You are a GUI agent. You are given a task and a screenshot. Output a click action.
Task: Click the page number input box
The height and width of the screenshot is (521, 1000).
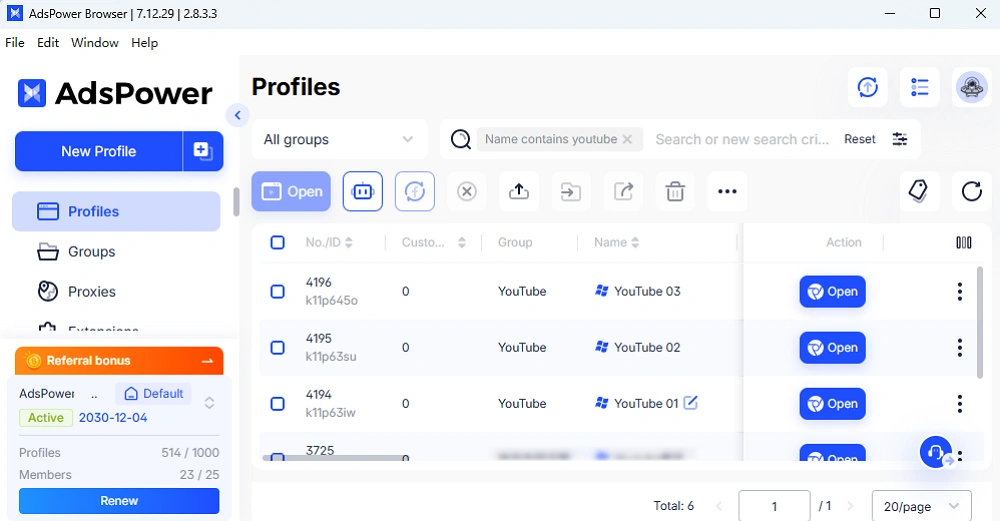pos(774,506)
